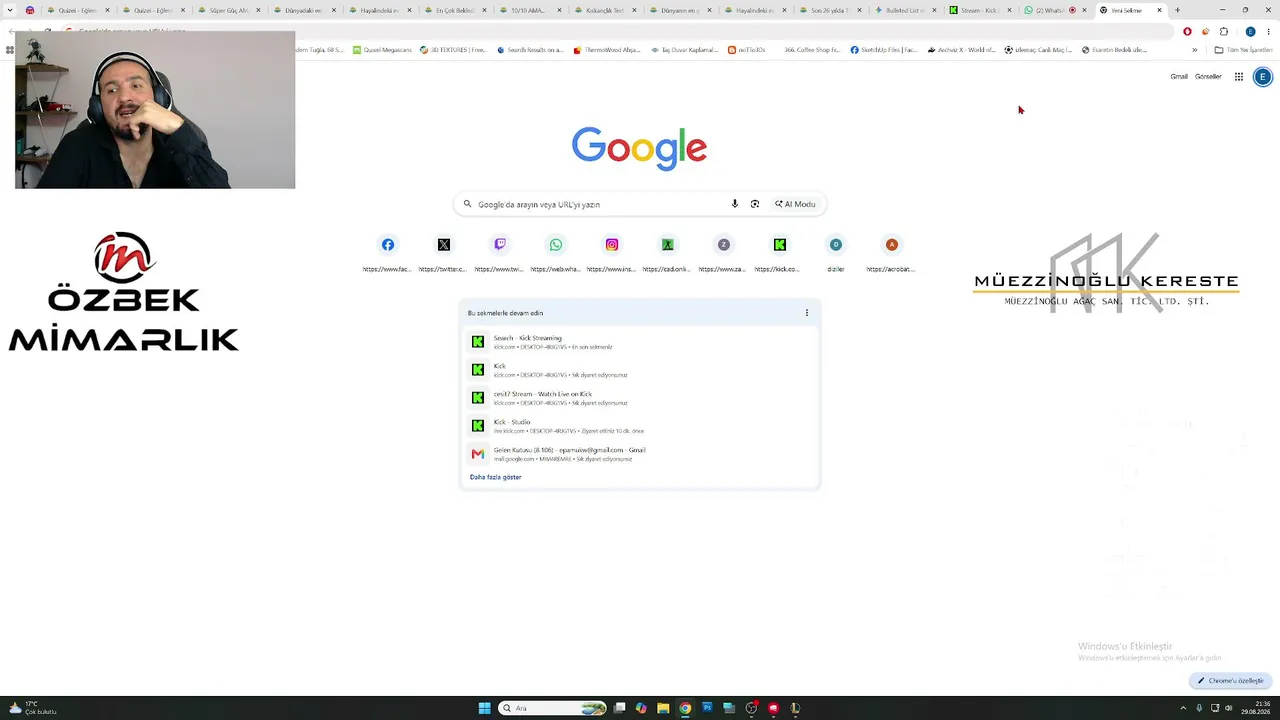Open the Instagram shortcut tile
Viewport: 1280px width, 720px height.
click(x=611, y=252)
